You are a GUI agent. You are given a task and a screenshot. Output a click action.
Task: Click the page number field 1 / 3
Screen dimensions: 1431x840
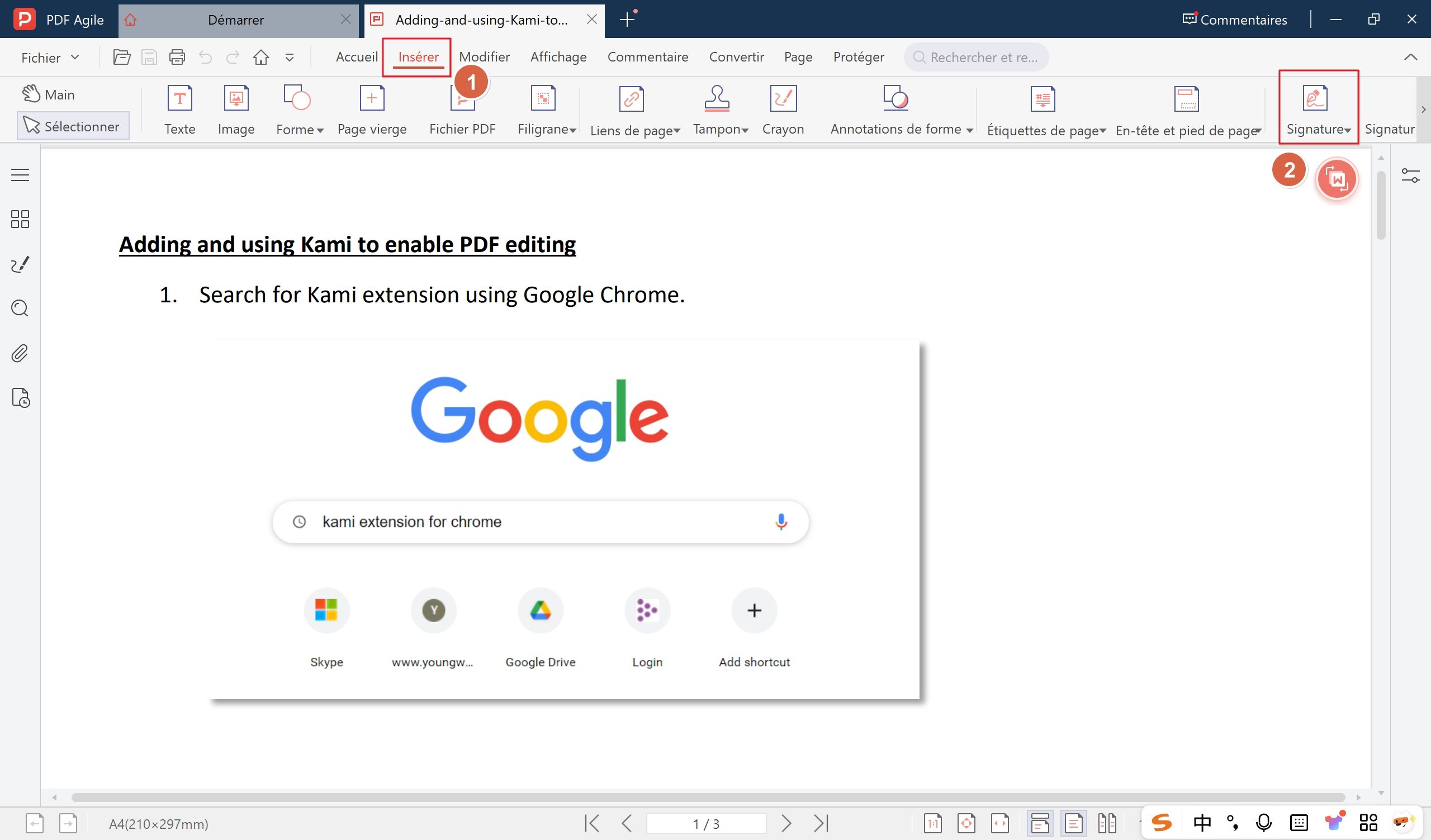[706, 824]
